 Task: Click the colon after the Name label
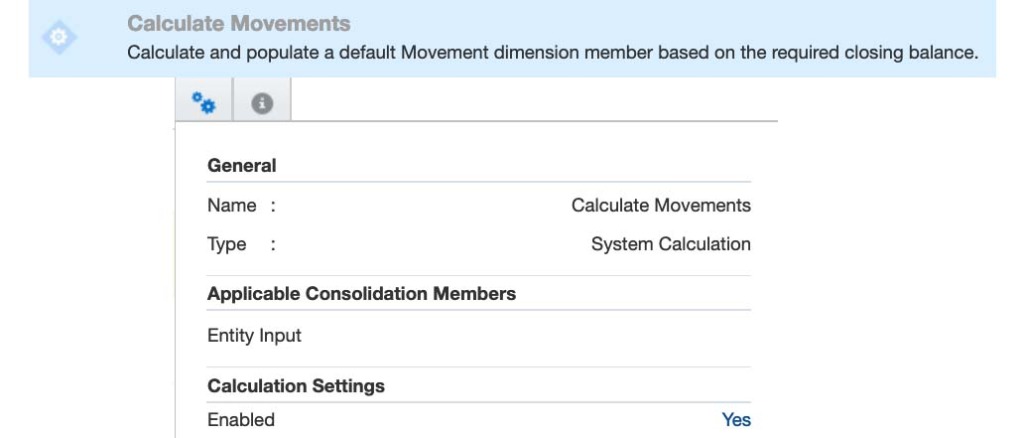coord(273,205)
